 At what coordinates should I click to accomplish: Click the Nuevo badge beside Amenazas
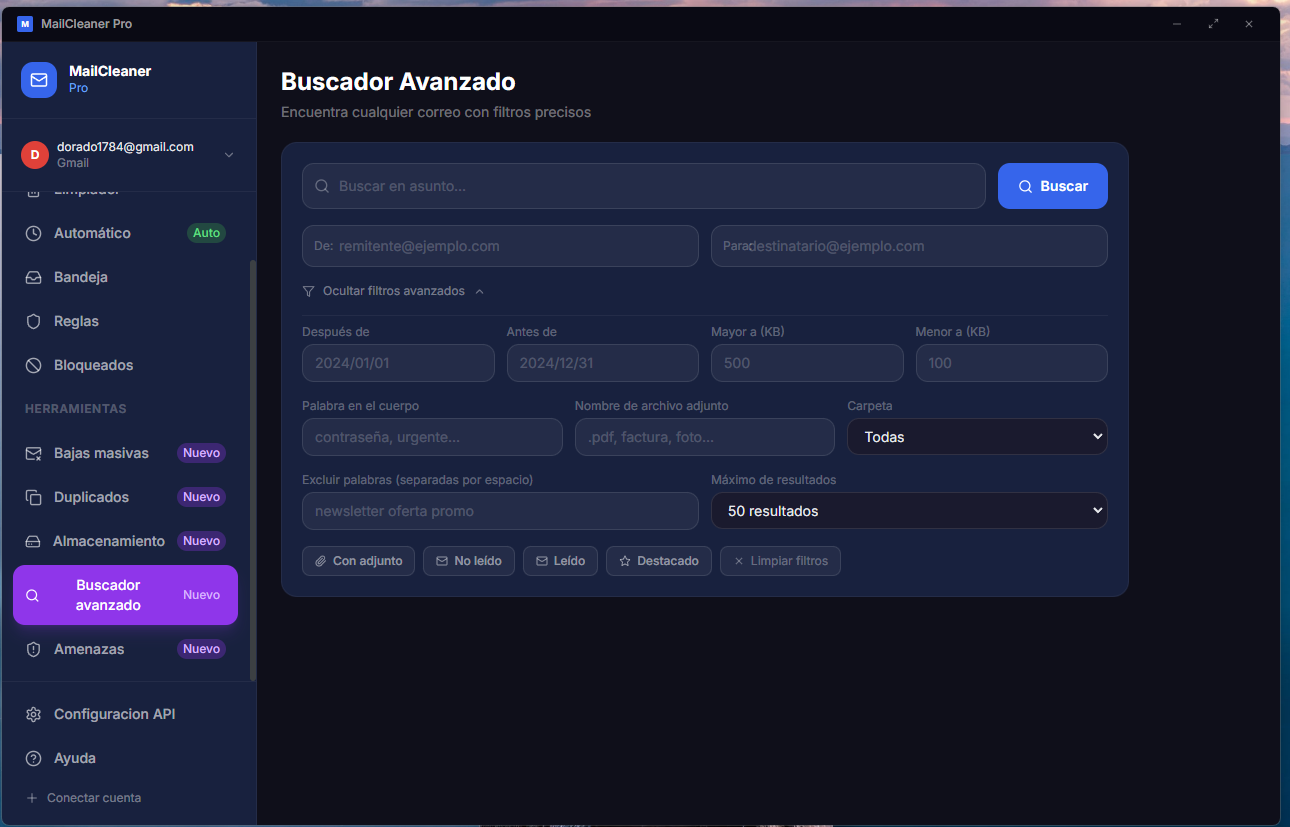[x=201, y=649]
